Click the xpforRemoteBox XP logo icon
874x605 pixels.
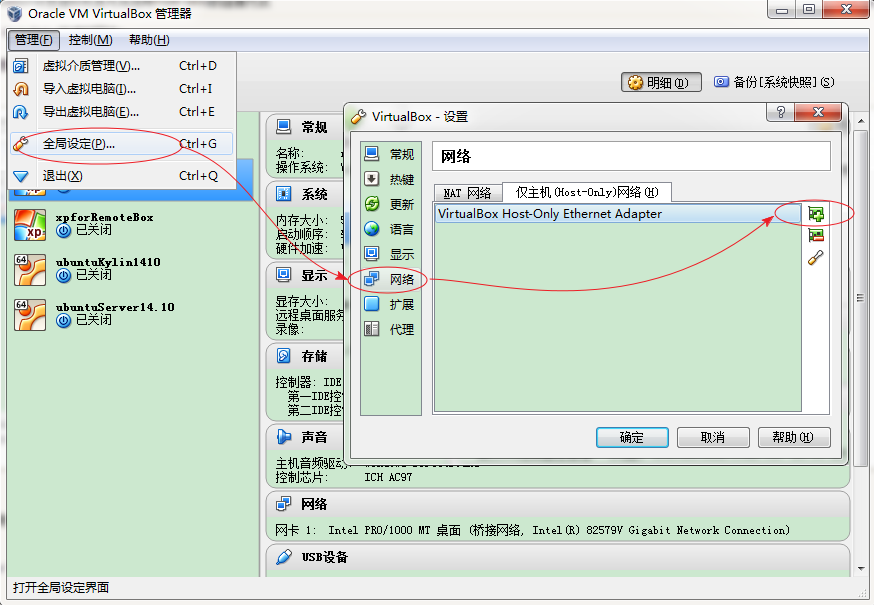click(x=30, y=225)
